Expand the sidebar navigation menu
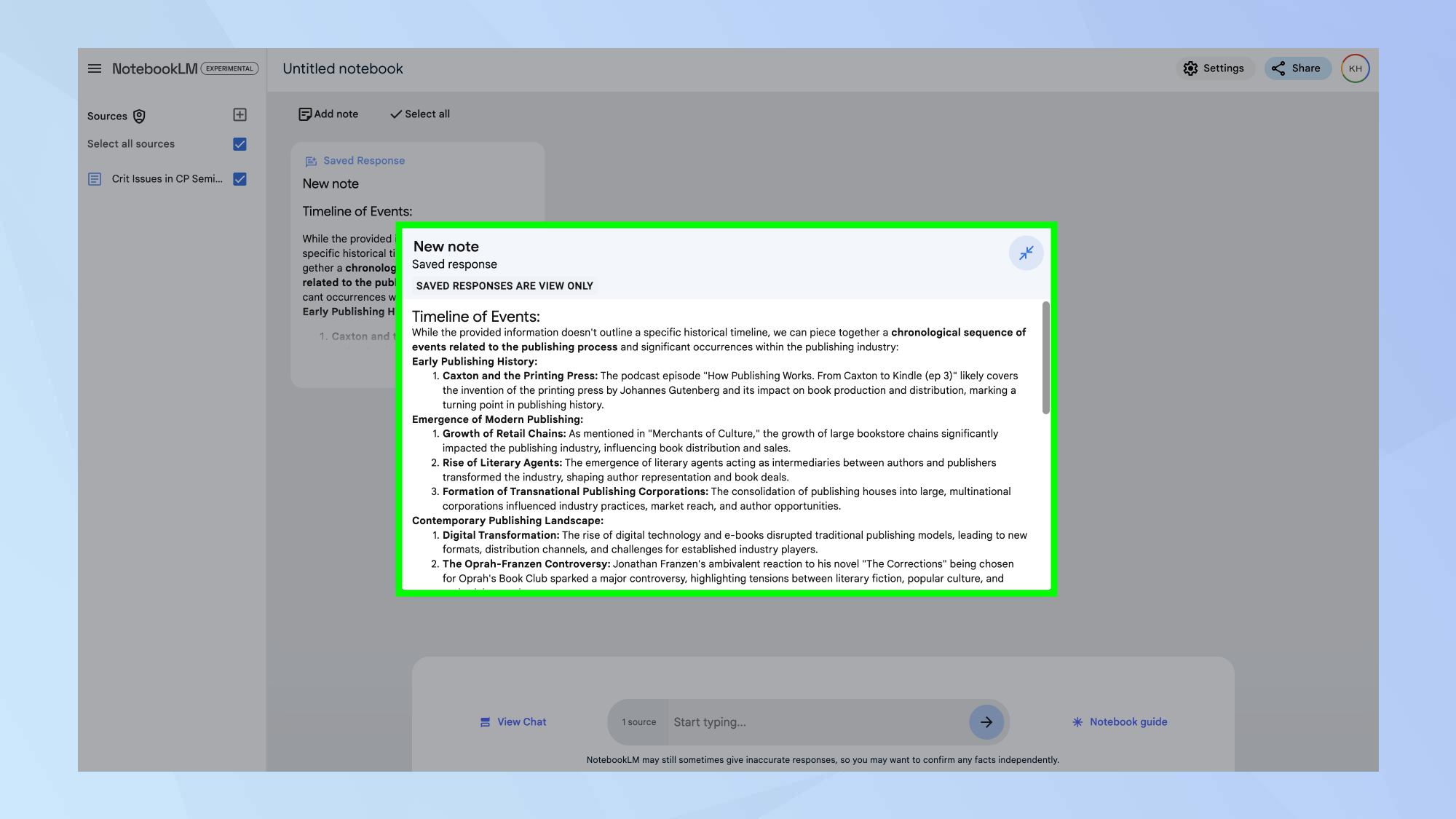 click(x=94, y=68)
